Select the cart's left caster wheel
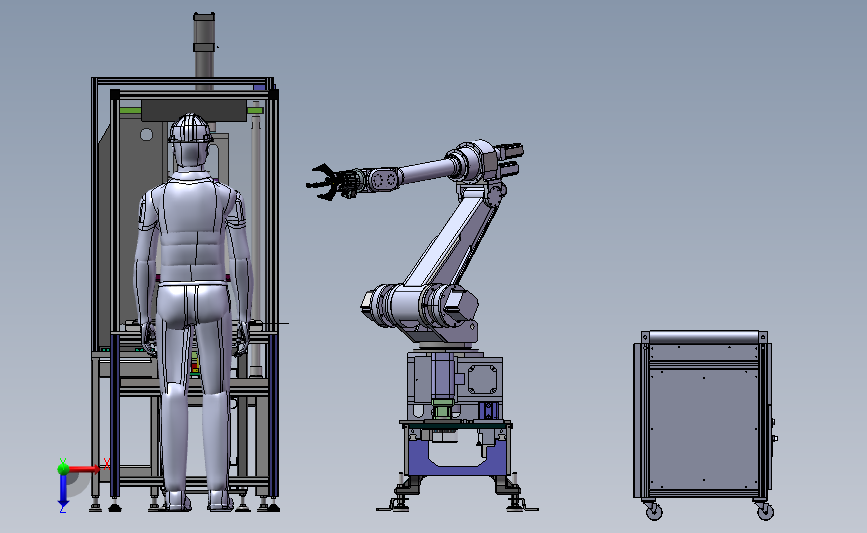 click(x=654, y=511)
